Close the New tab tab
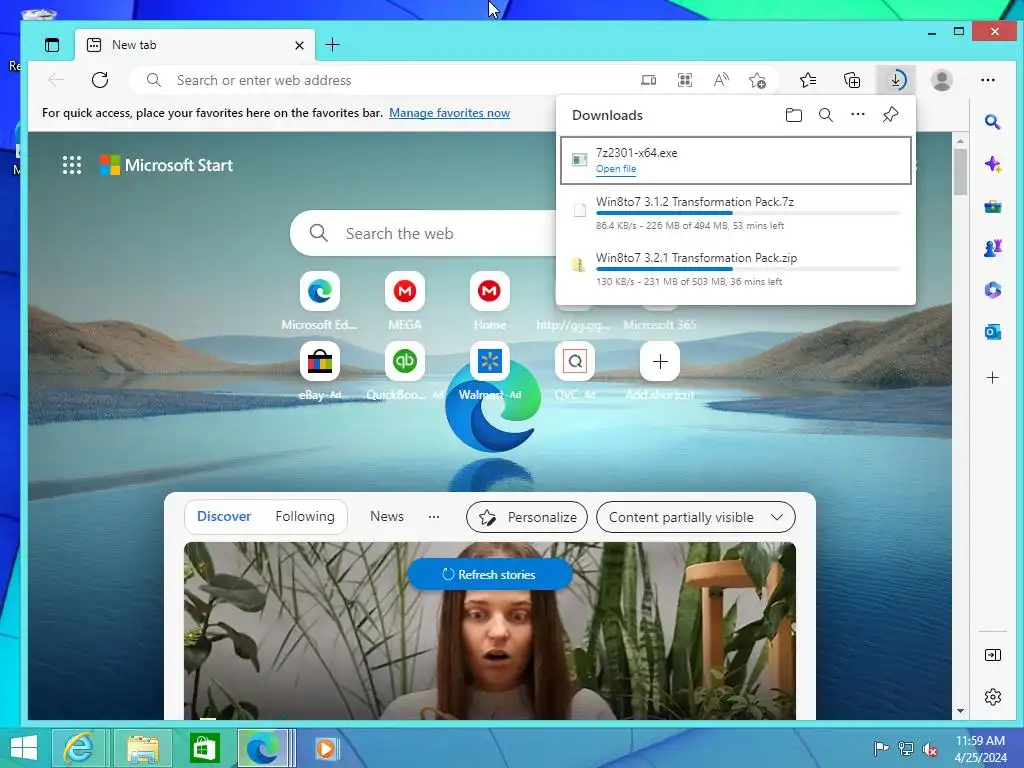This screenshot has width=1024, height=768. pyautogui.click(x=299, y=45)
